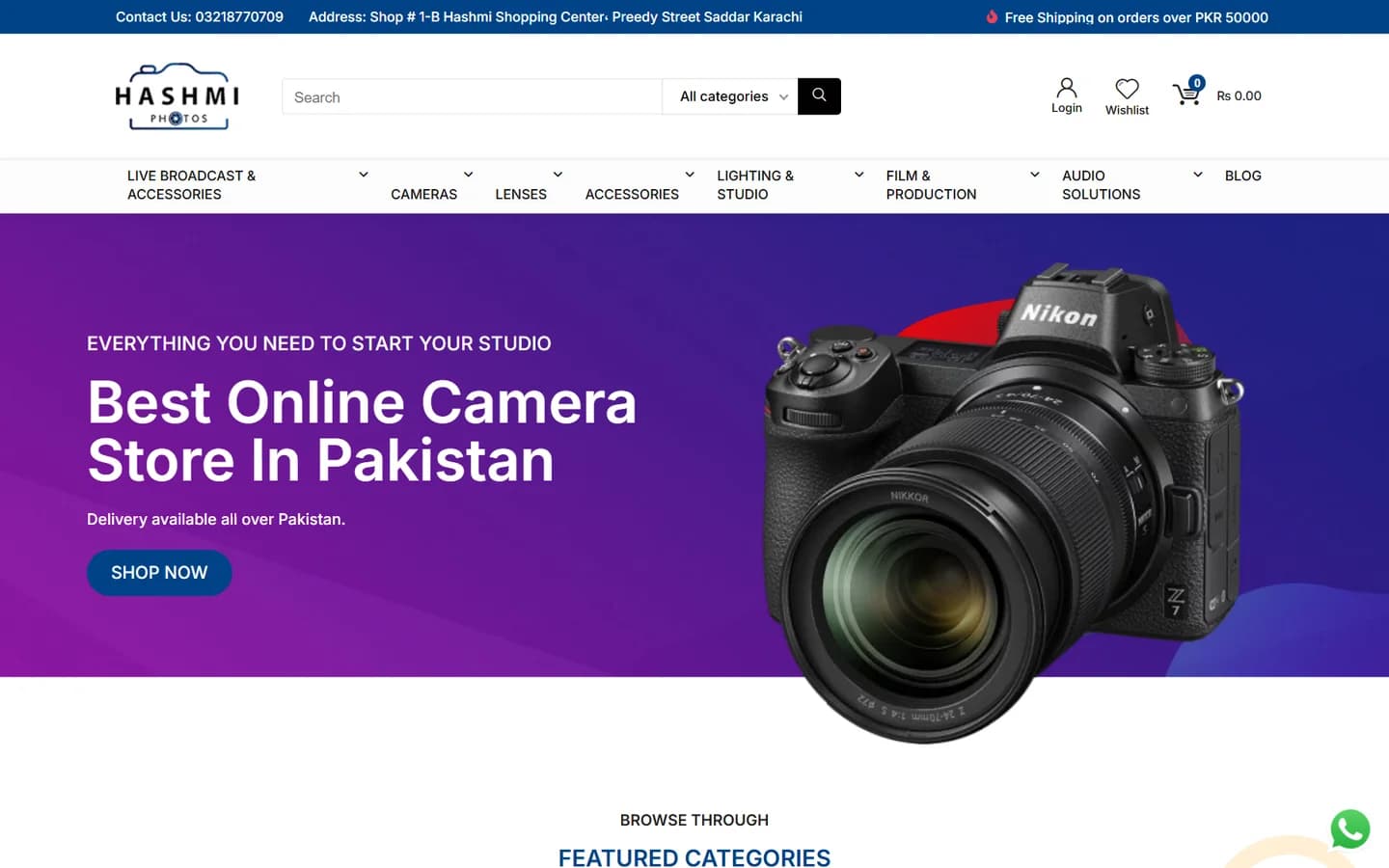The image size is (1389, 868).
Task: Click the Featured Categories heading
Action: [694, 857]
